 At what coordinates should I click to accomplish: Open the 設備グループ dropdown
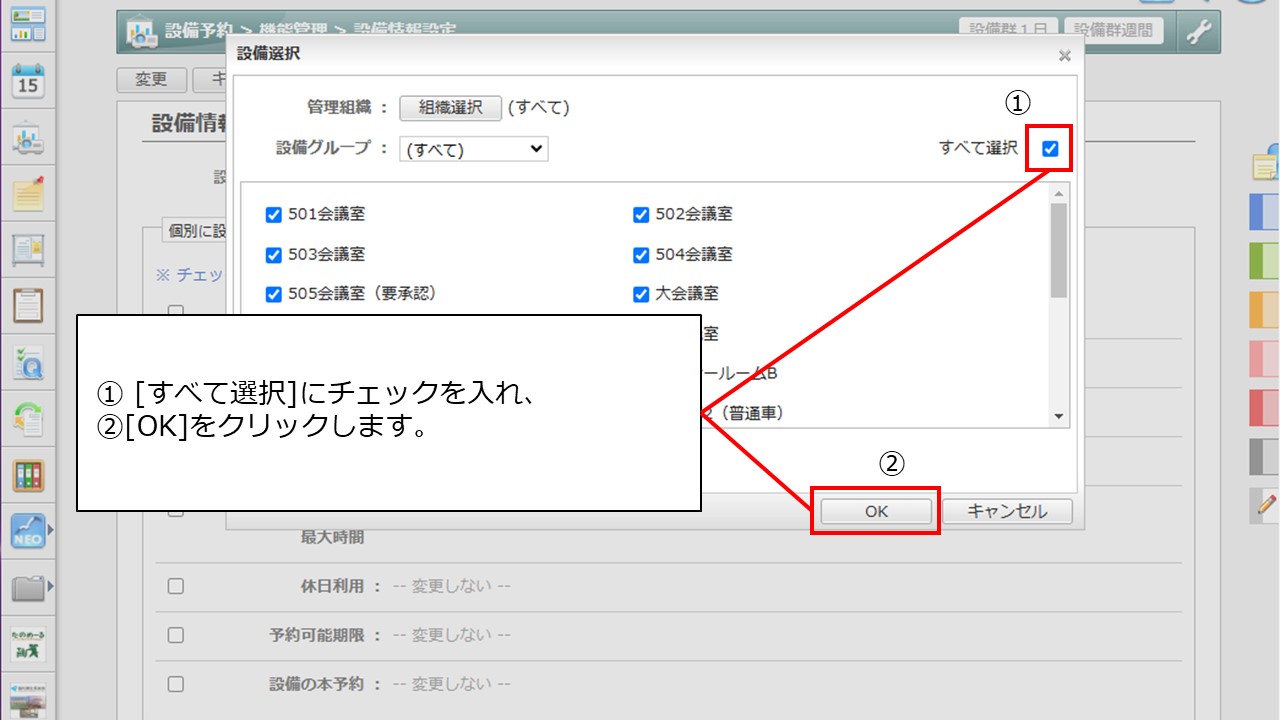point(473,149)
